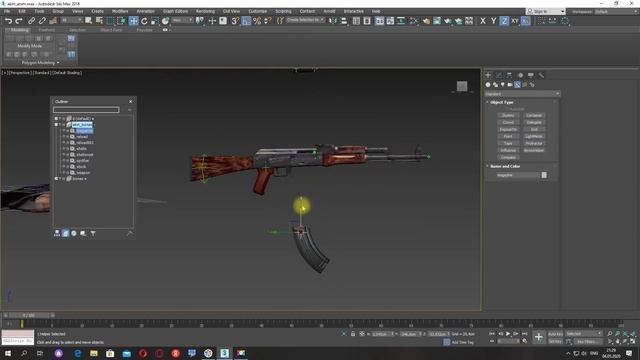Open the Modify tab in command panel
This screenshot has height=360, width=640.
[x=499, y=75]
